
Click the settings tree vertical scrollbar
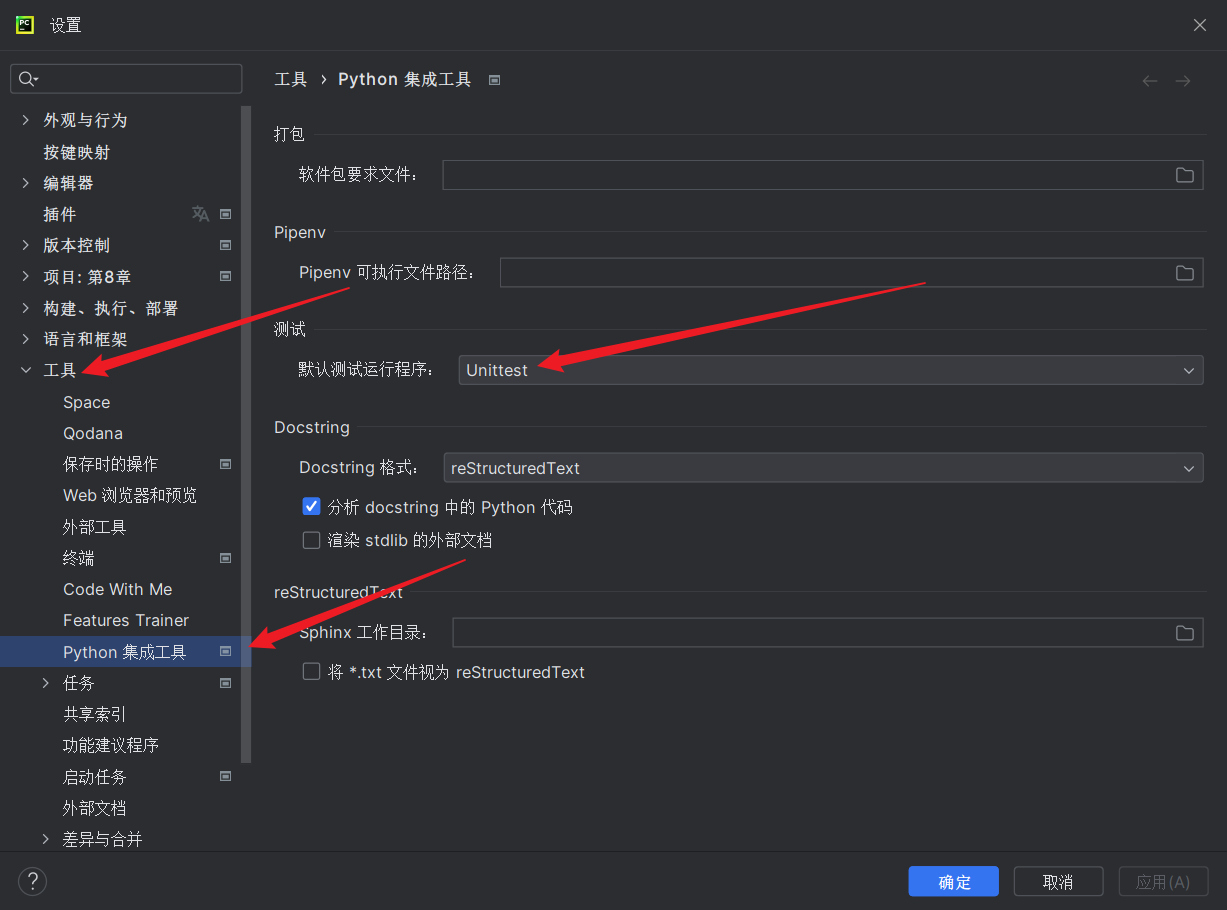pos(246,430)
